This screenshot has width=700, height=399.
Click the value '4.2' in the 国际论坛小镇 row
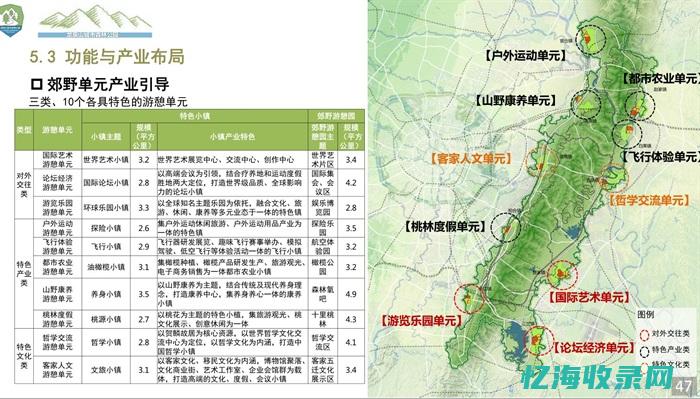click(x=351, y=183)
